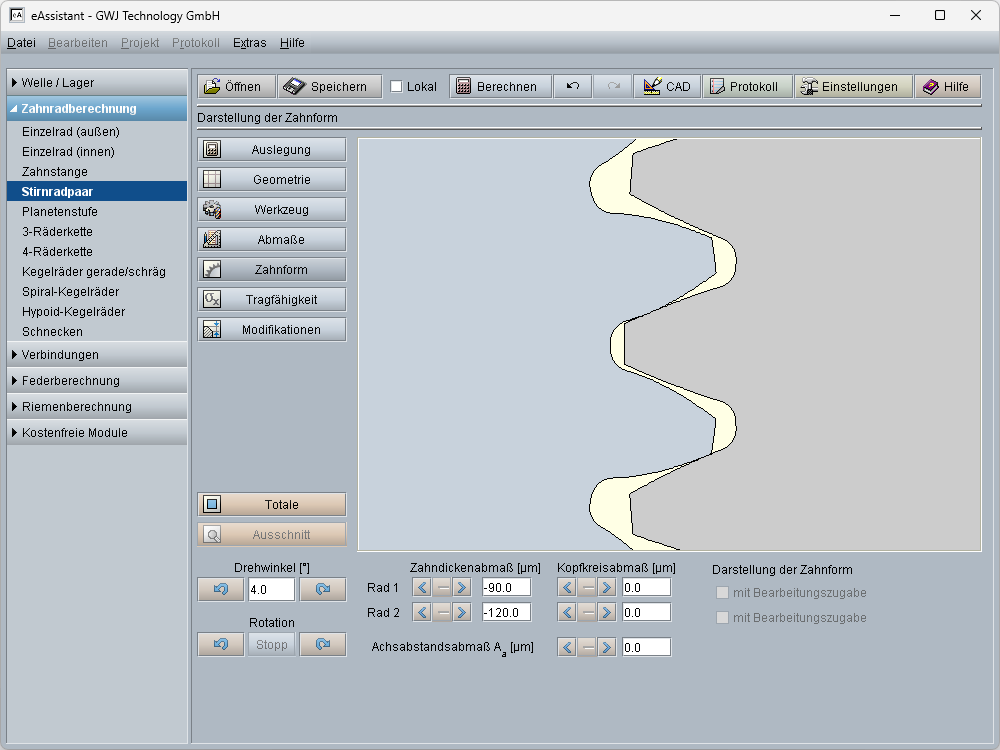
Task: Open the Extras menu
Action: (x=249, y=43)
